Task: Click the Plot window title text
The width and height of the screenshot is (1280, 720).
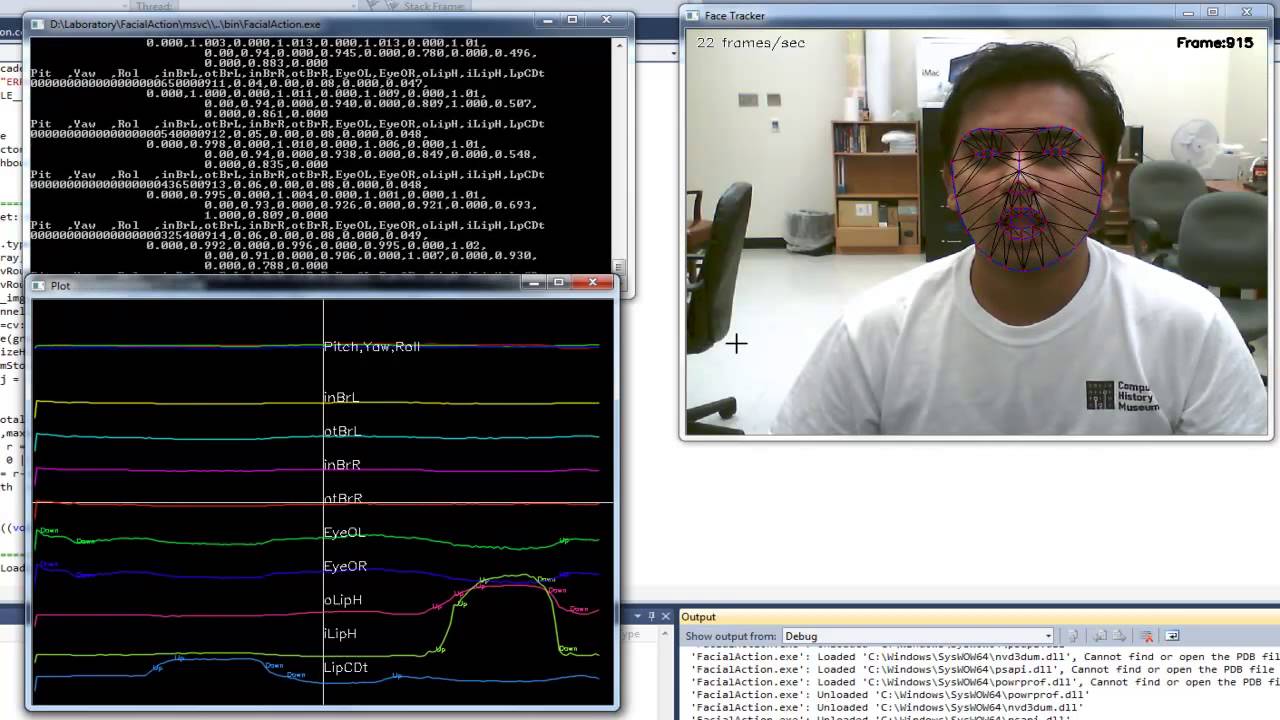Action: [61, 286]
